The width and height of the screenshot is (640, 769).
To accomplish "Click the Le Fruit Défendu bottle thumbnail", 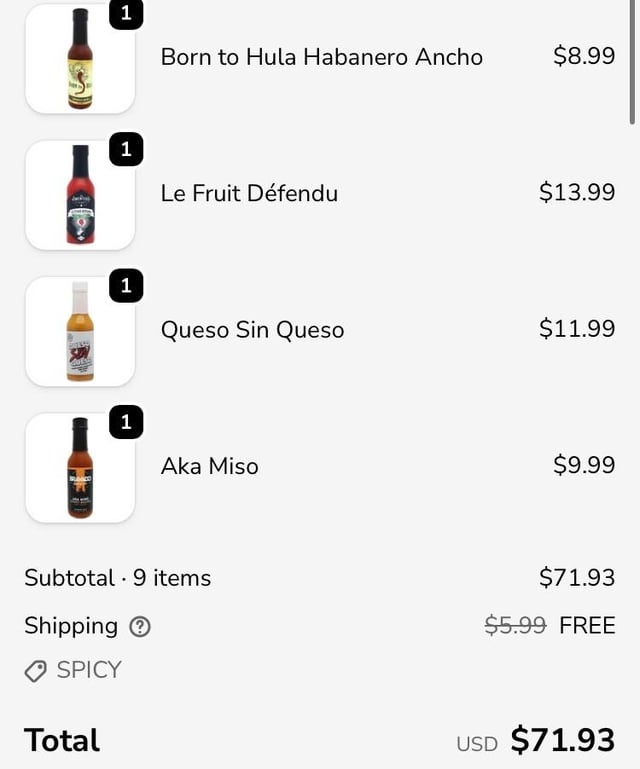I will click(80, 195).
